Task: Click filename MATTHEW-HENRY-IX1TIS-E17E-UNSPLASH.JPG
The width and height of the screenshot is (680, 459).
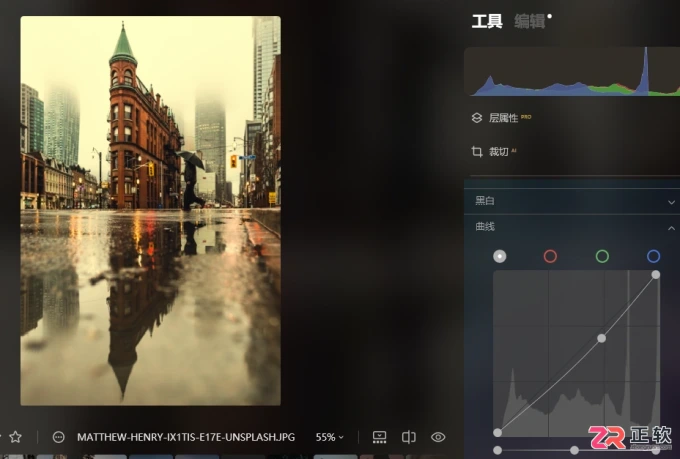Action: coord(186,437)
